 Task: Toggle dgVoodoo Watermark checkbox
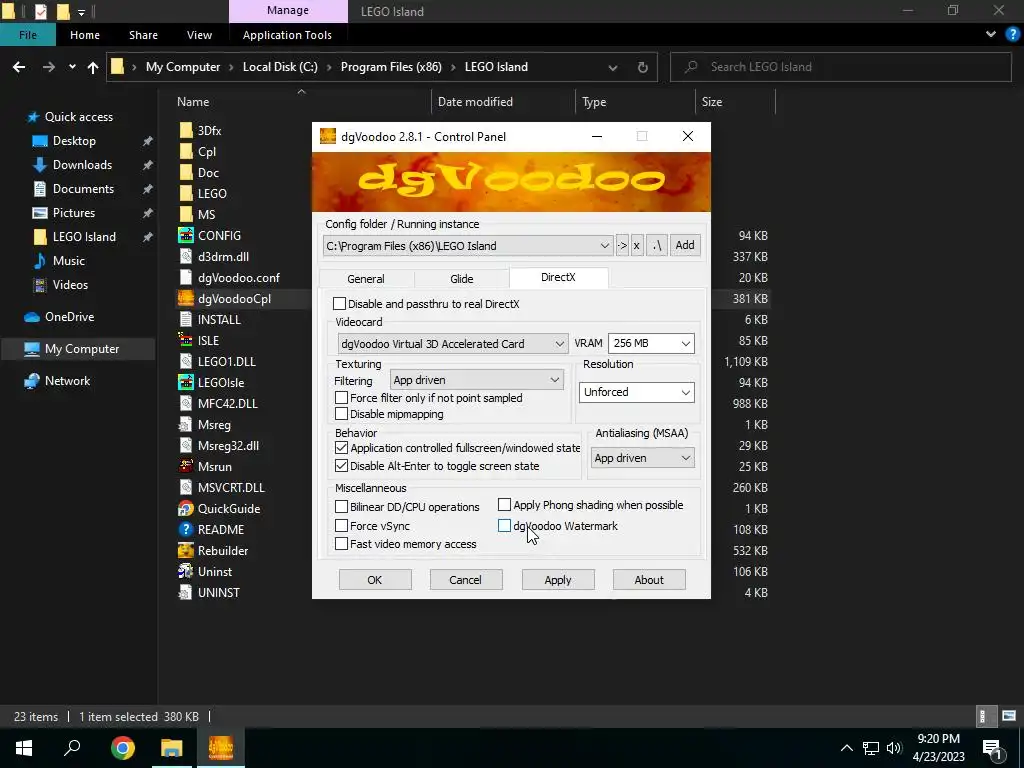pyautogui.click(x=504, y=526)
